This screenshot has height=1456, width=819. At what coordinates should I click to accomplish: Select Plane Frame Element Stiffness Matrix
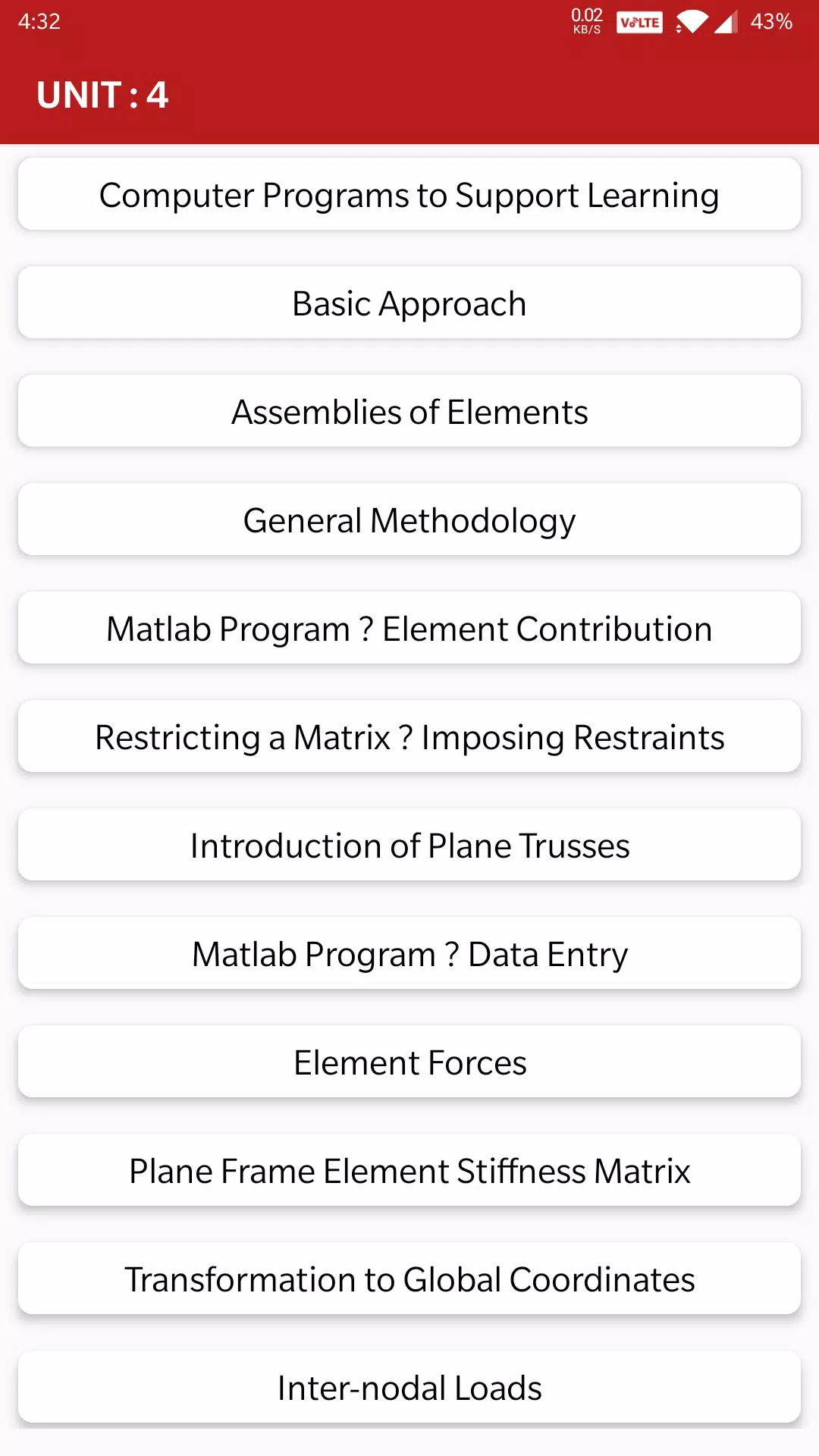point(409,1171)
